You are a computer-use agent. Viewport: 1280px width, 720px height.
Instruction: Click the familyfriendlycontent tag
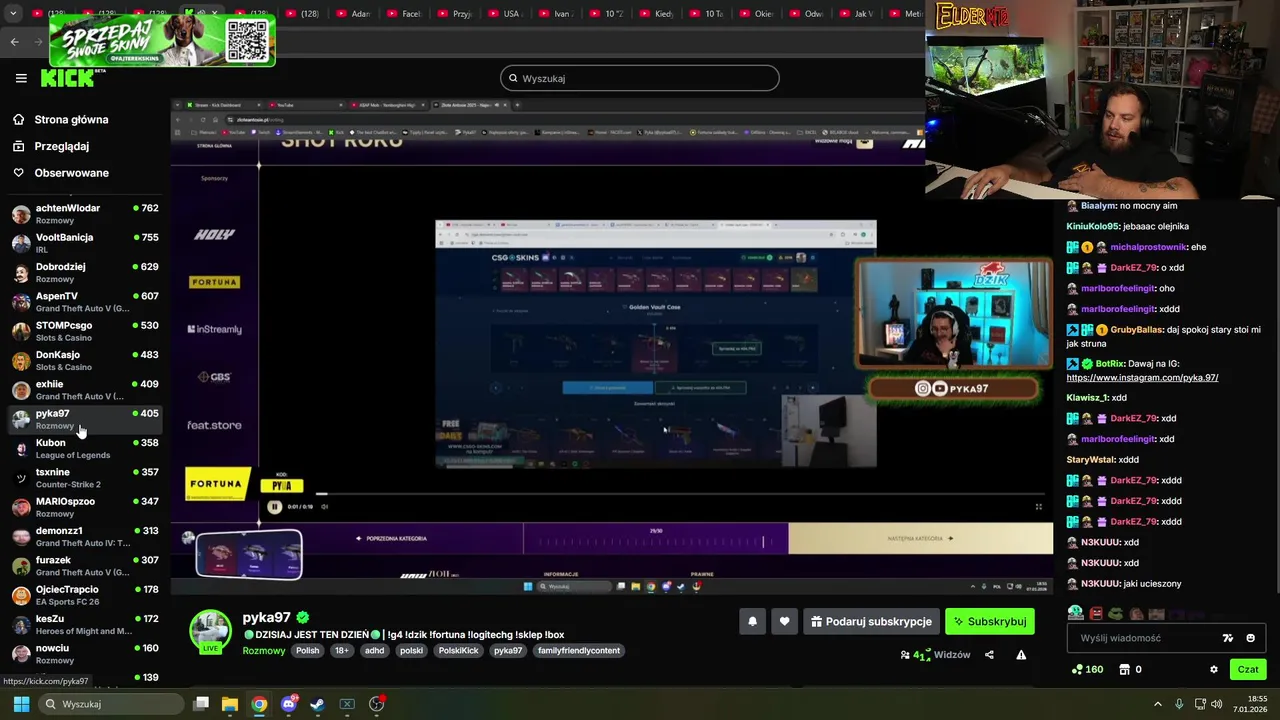click(x=579, y=651)
